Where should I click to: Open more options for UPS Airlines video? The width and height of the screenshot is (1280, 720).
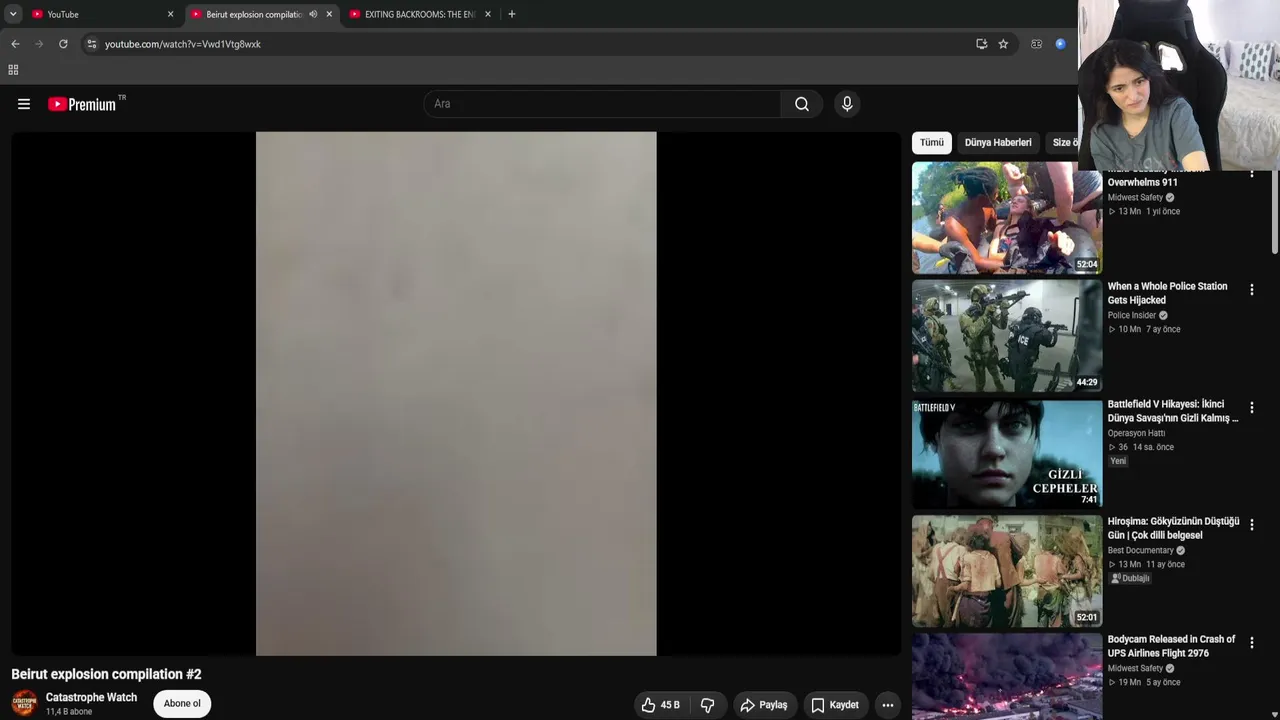1251,643
